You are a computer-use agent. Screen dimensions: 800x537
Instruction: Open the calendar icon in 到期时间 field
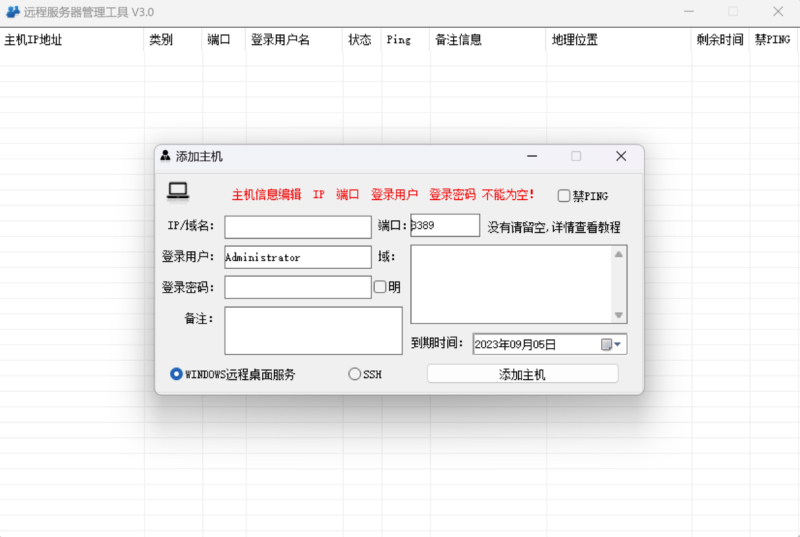pyautogui.click(x=606, y=344)
